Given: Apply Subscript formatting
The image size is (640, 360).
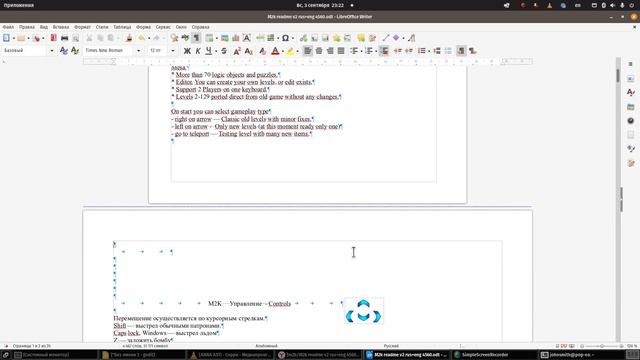Looking at the screenshot, I should 249,51.
